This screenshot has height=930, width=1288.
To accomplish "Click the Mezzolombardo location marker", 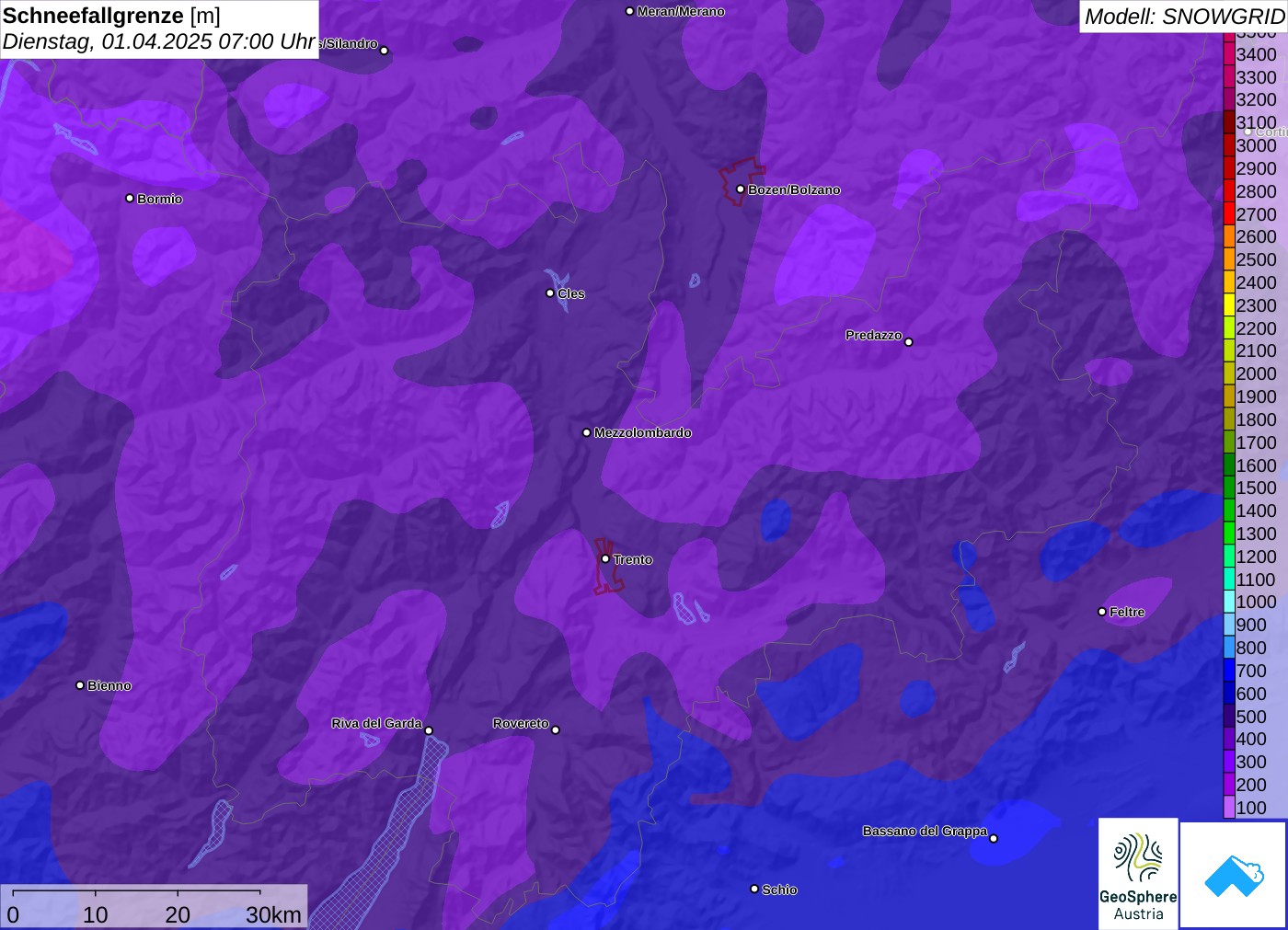I will pyautogui.click(x=587, y=432).
